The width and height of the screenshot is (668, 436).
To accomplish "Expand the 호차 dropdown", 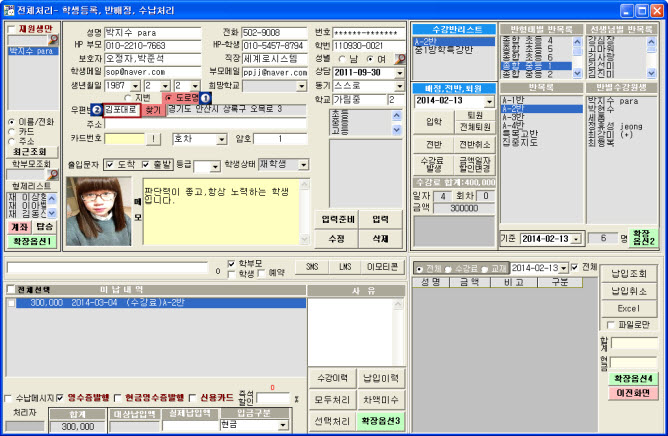I will pyautogui.click(x=221, y=139).
